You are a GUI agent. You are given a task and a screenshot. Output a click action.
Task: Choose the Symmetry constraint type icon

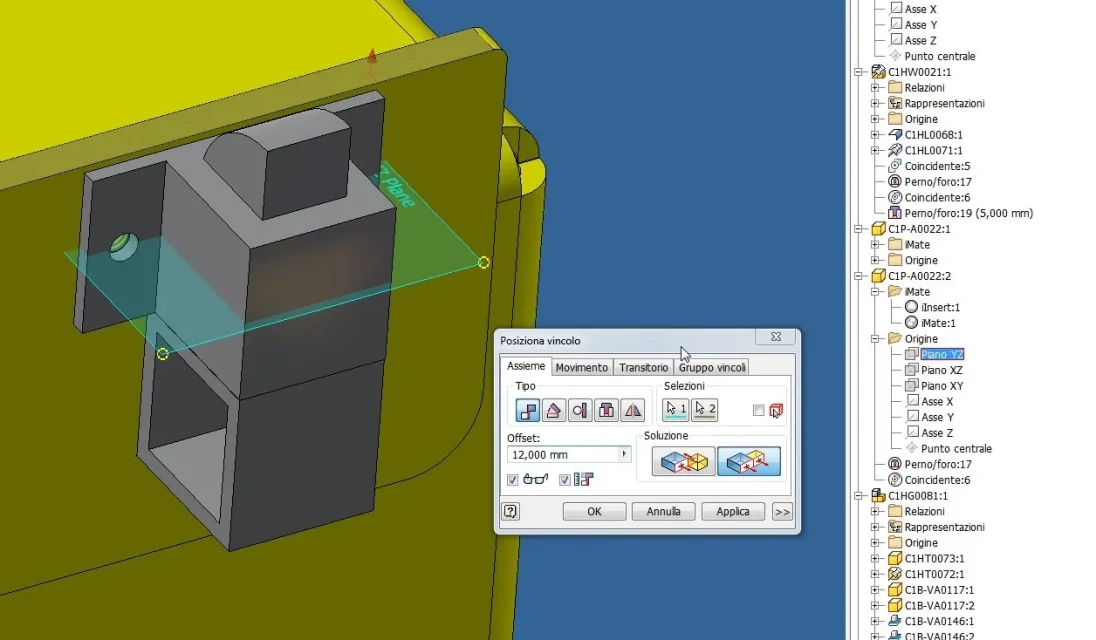click(632, 410)
